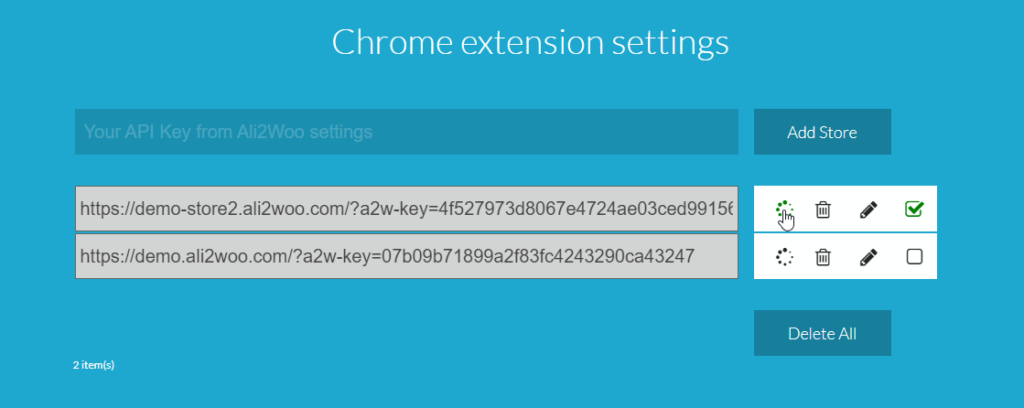The width and height of the screenshot is (1024, 408).
Task: Remove the demo.ali2woo.com store using trash icon
Action: (823, 257)
